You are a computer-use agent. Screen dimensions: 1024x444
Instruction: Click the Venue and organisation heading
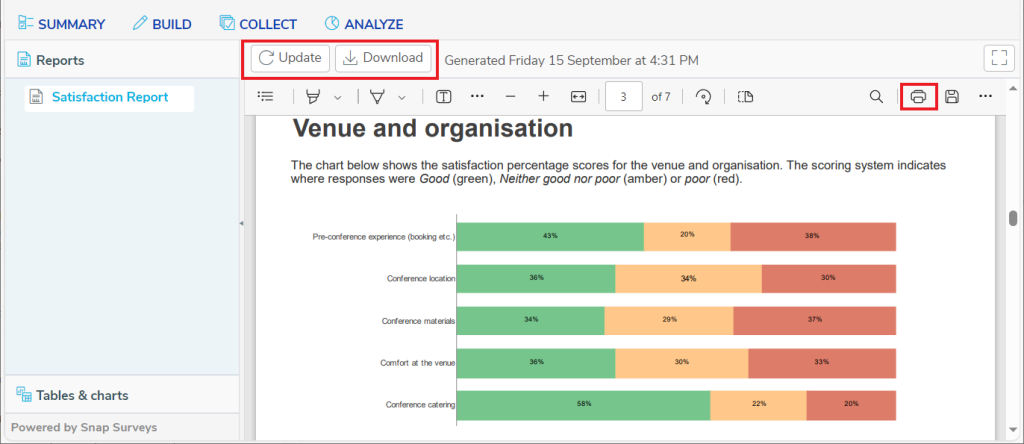(433, 129)
